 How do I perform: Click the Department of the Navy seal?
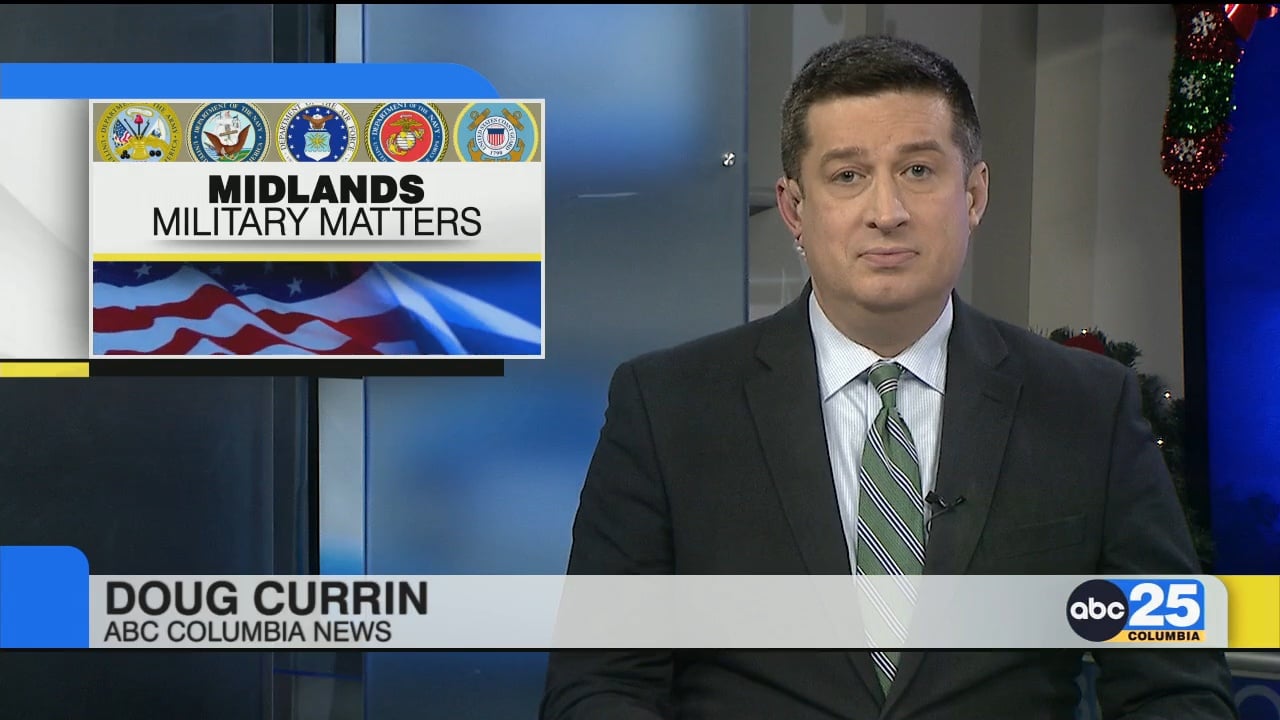pyautogui.click(x=228, y=132)
